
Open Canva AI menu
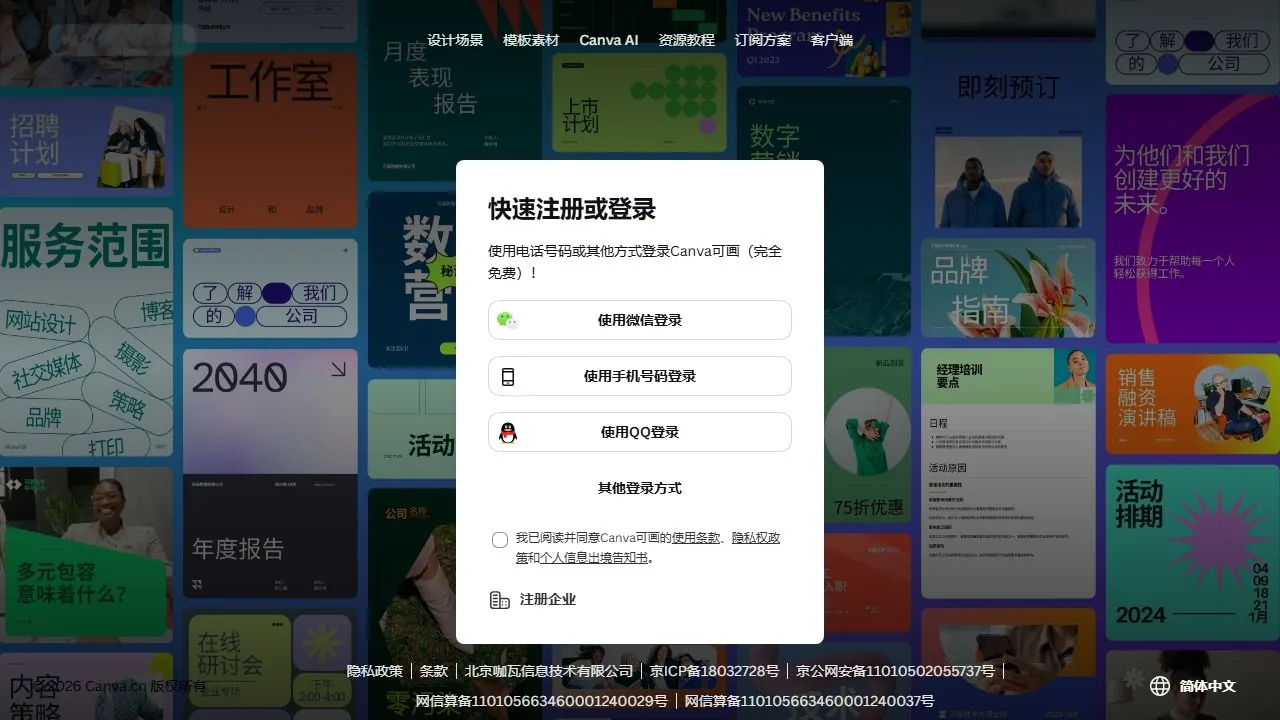point(608,40)
